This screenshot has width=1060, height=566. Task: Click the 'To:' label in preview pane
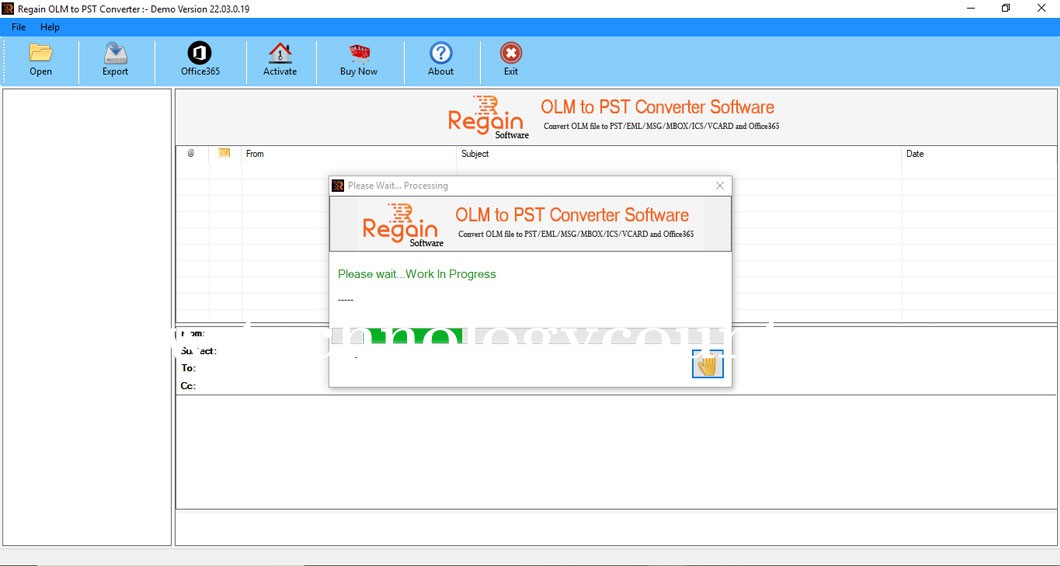tap(189, 369)
